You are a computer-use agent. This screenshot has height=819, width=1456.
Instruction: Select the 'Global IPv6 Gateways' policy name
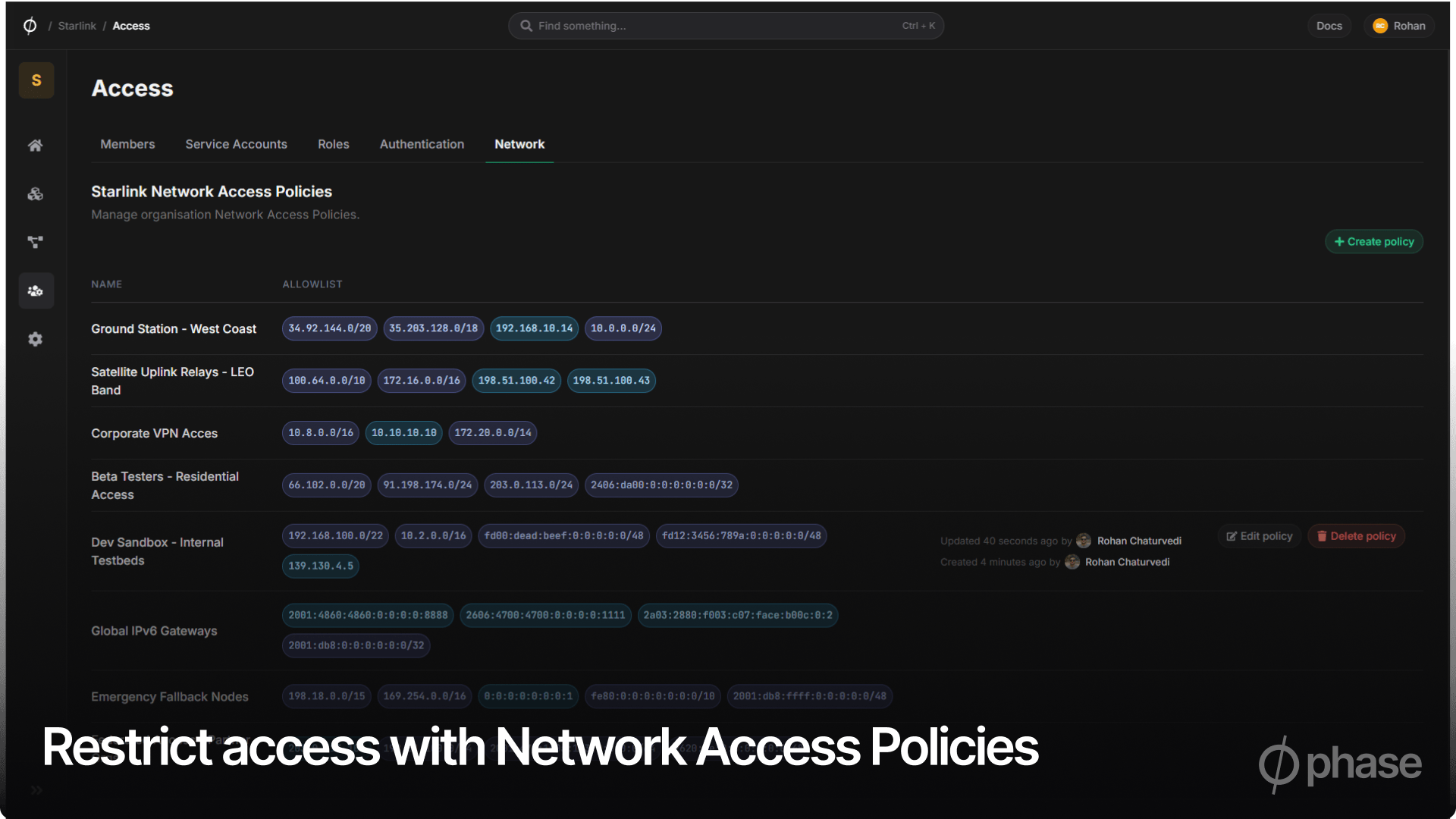pos(155,632)
